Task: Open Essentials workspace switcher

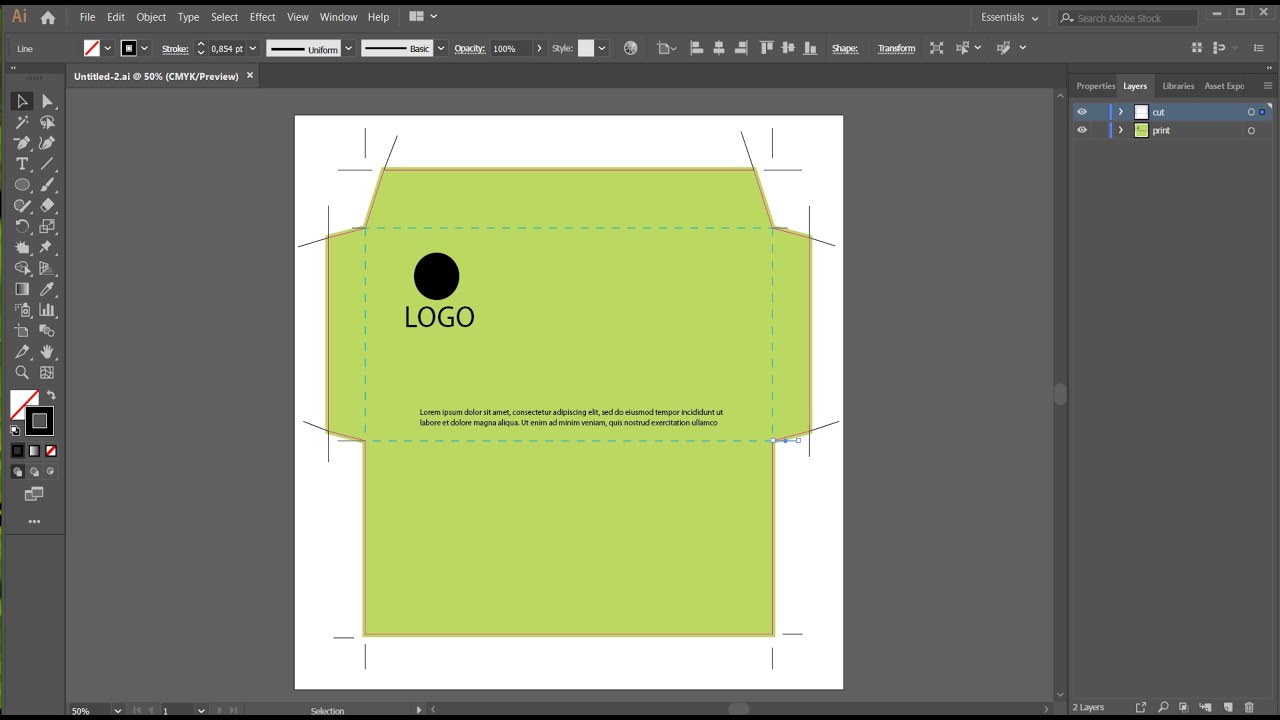Action: tap(1009, 17)
